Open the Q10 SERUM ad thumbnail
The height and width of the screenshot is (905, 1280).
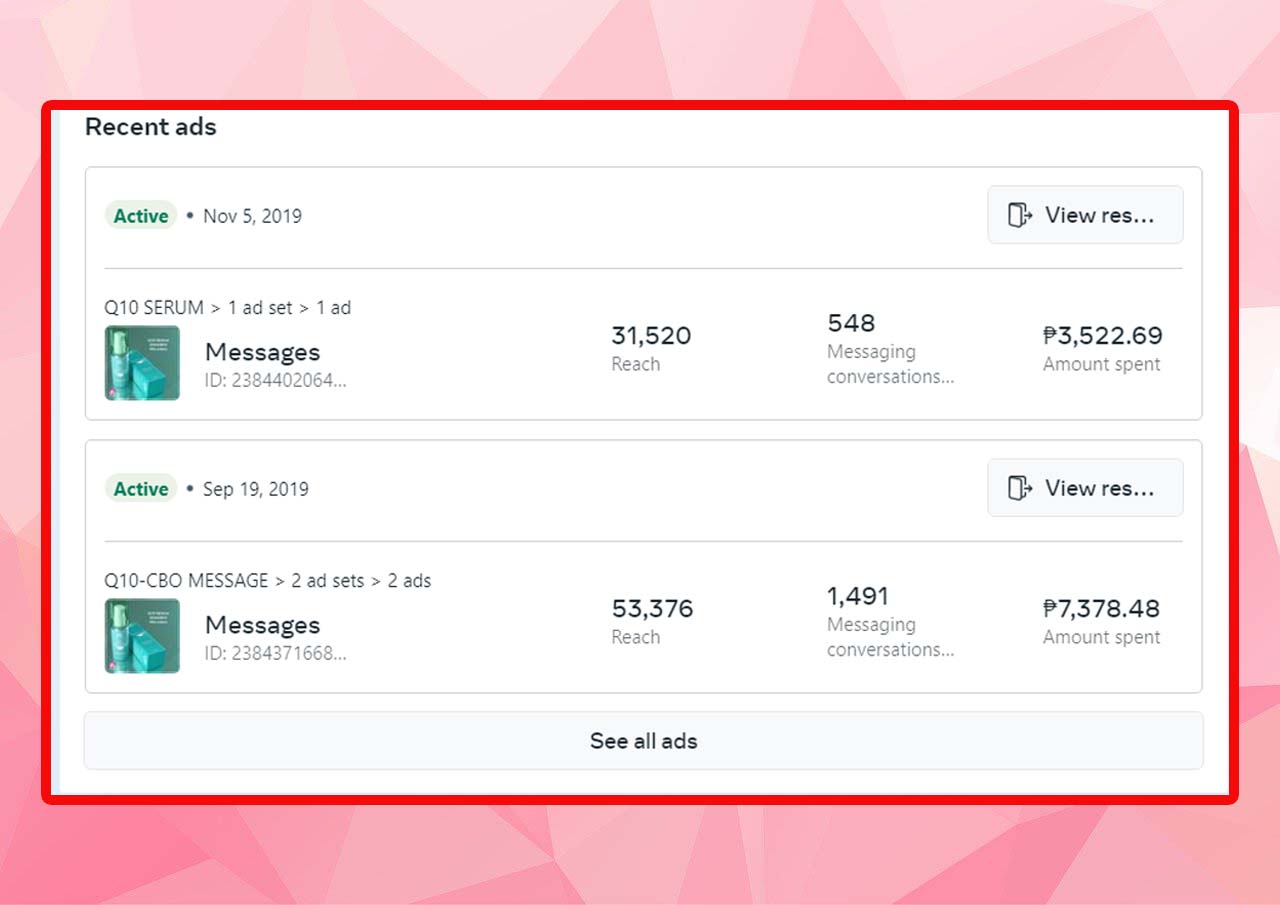142,363
